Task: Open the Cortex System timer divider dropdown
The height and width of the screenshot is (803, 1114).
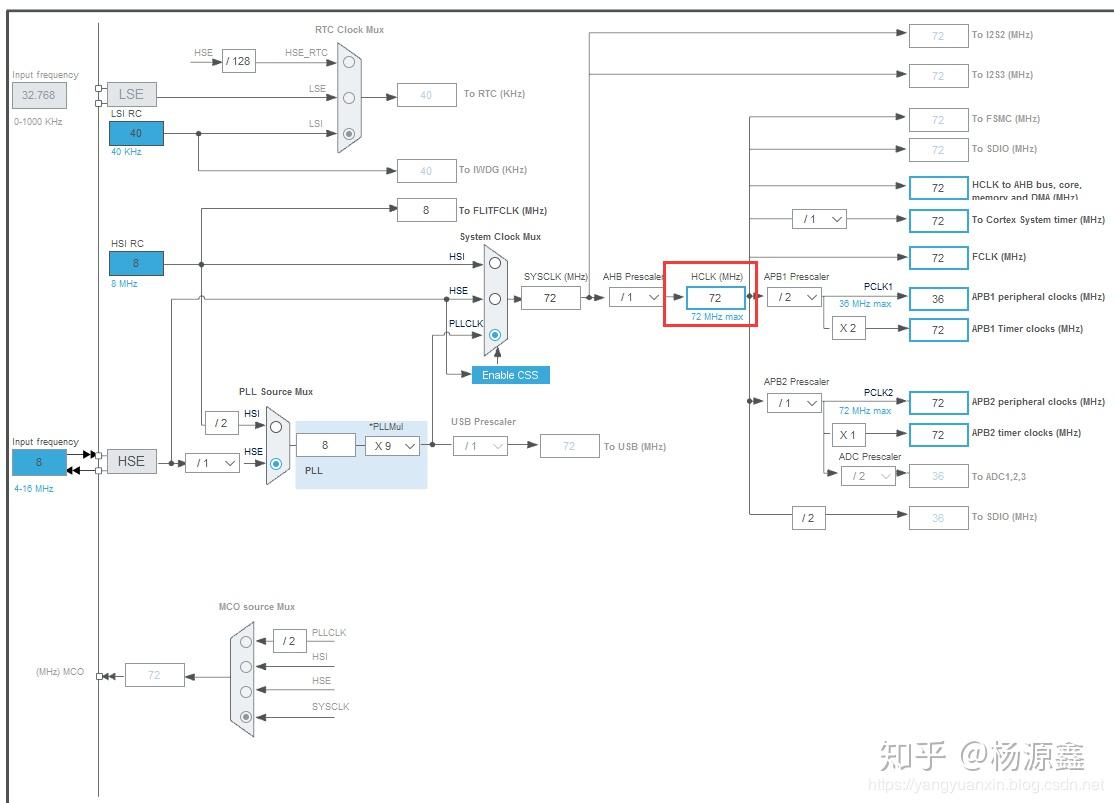Action: tap(819, 219)
